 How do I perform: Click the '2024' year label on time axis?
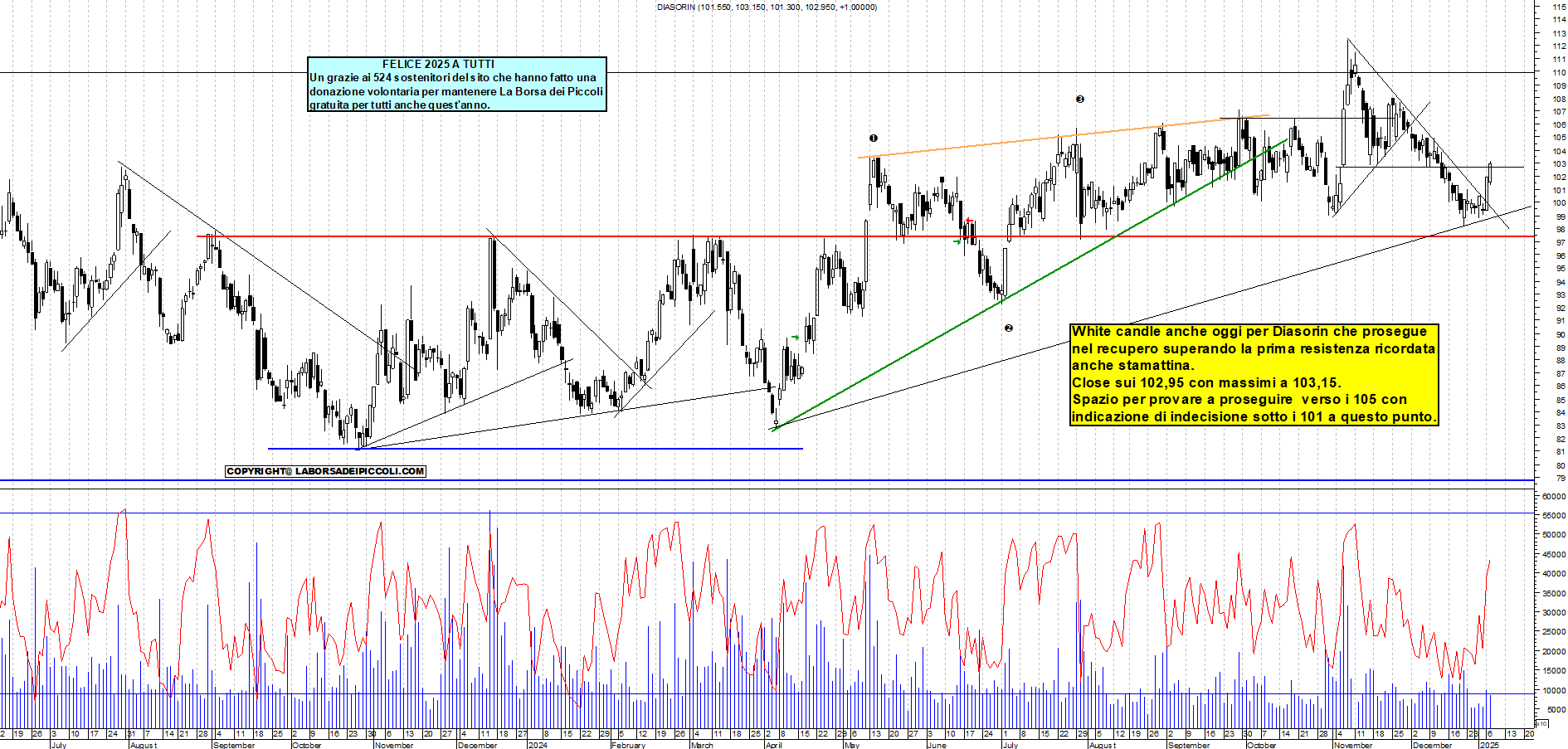[x=538, y=745]
